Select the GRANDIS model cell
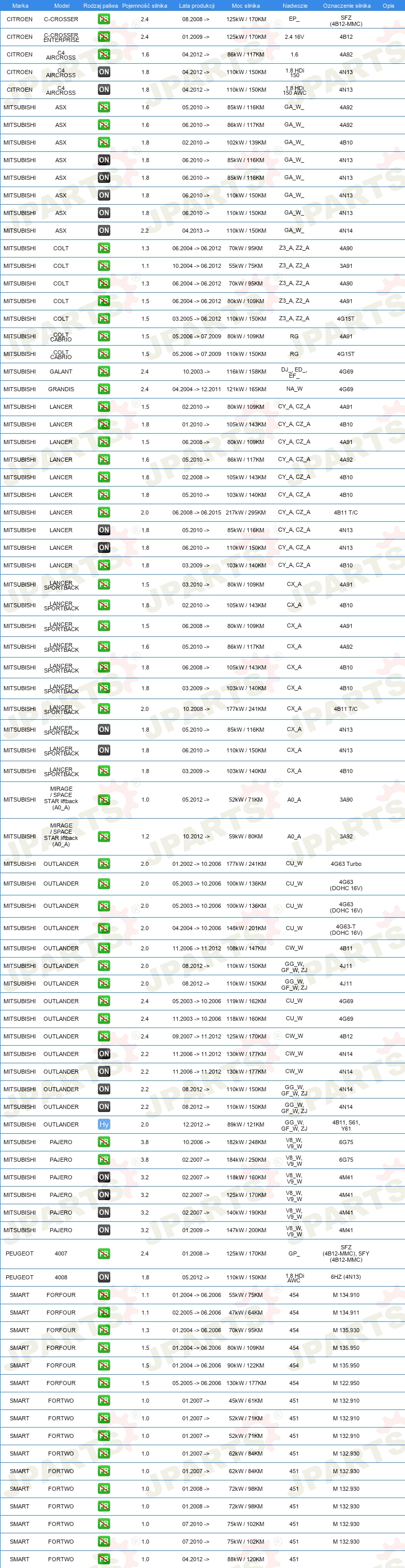The width and height of the screenshot is (405, 1568). [61, 389]
